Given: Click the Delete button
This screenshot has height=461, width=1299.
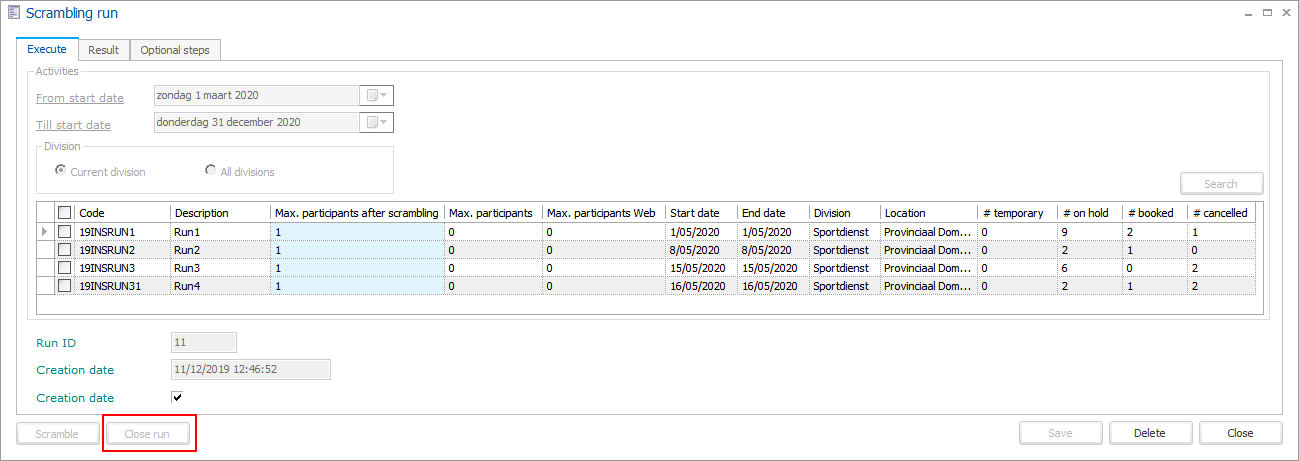Looking at the screenshot, I should click(x=1149, y=433).
